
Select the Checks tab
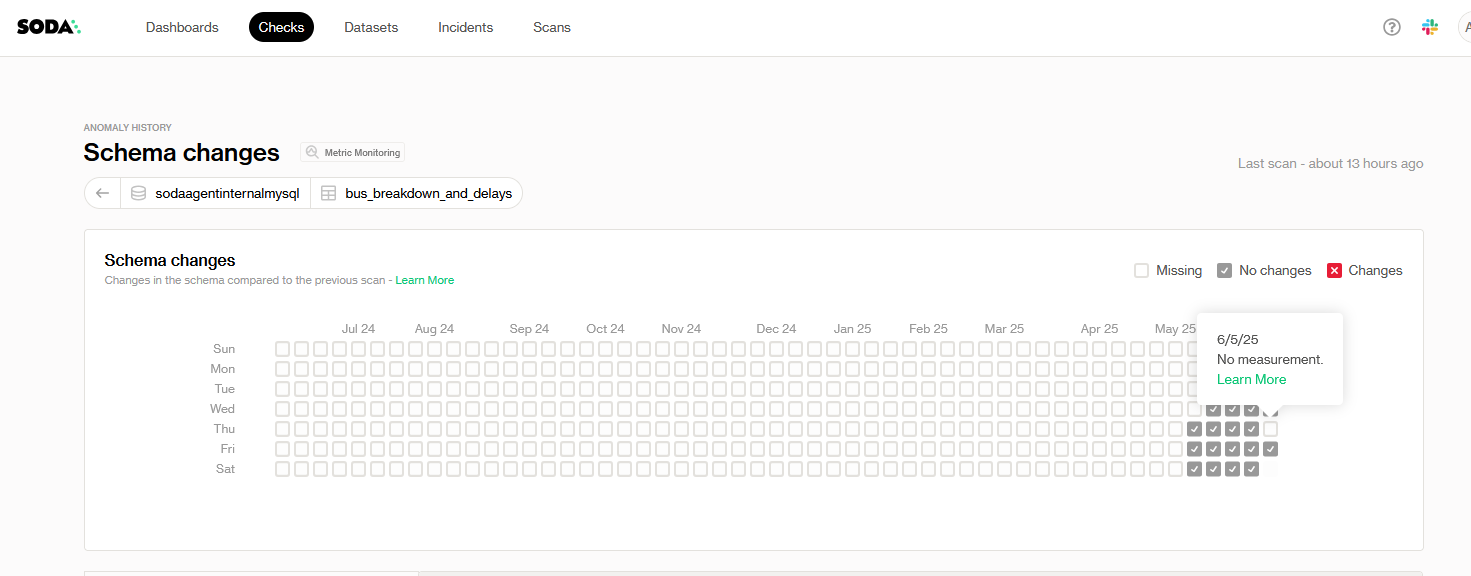(281, 27)
